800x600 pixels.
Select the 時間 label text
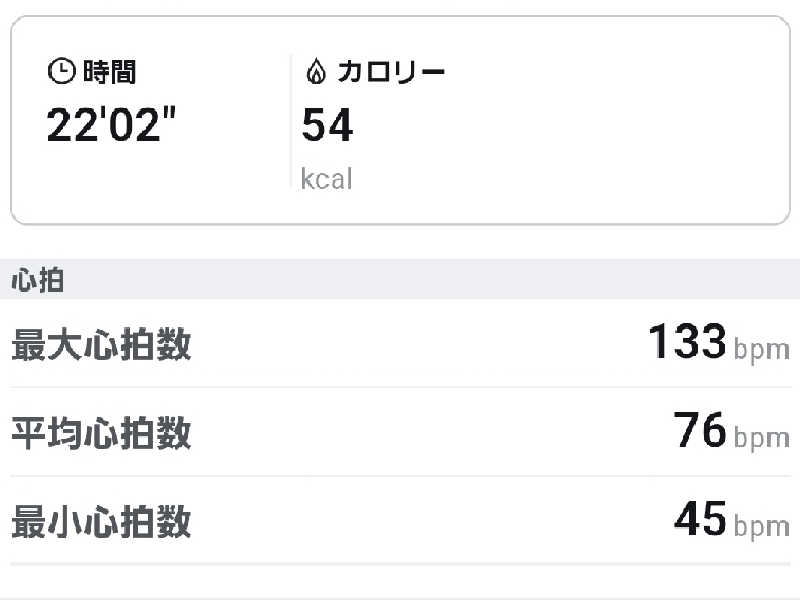(x=110, y=72)
